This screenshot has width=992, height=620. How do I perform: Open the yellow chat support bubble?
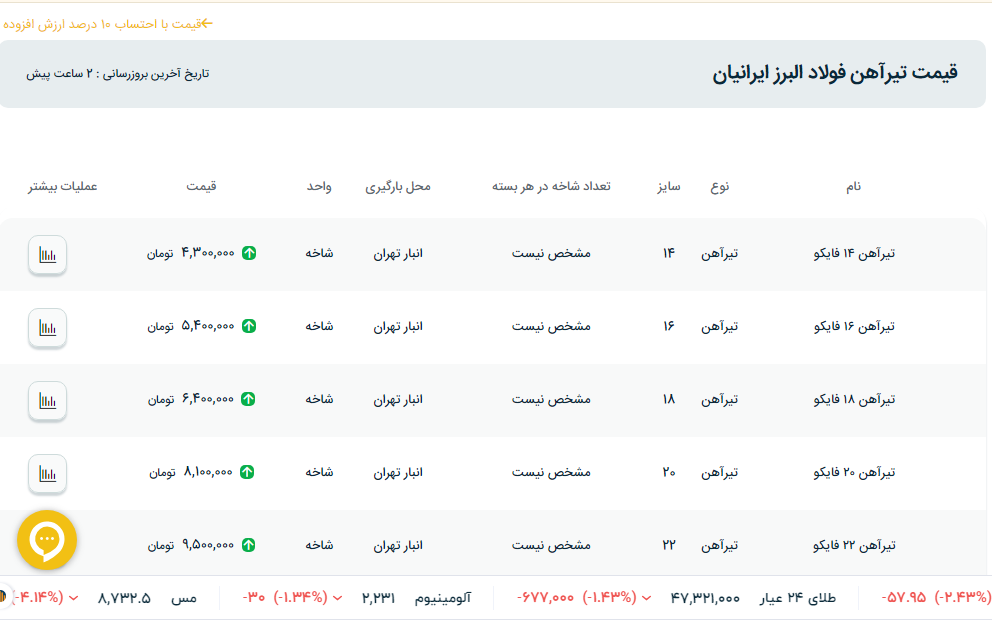47,541
